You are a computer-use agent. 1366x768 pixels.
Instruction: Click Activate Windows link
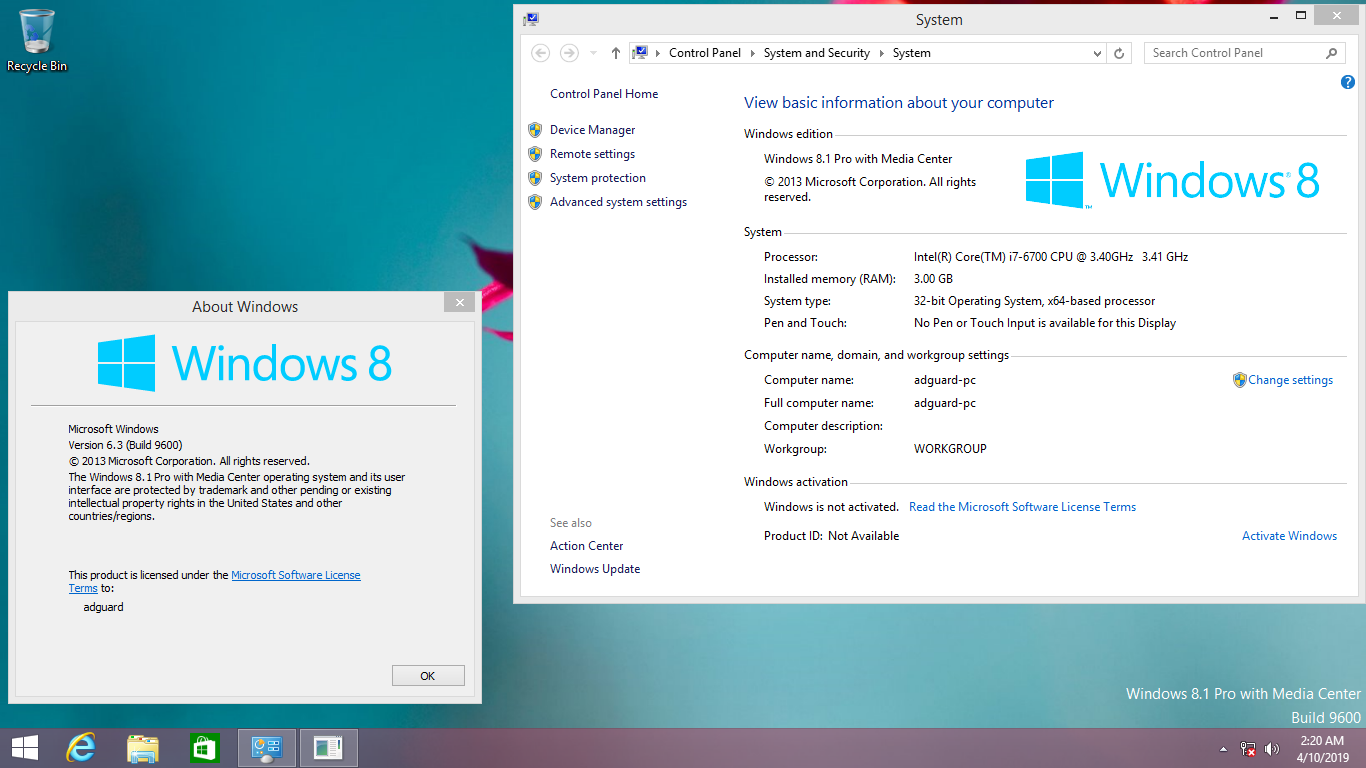pos(1289,536)
